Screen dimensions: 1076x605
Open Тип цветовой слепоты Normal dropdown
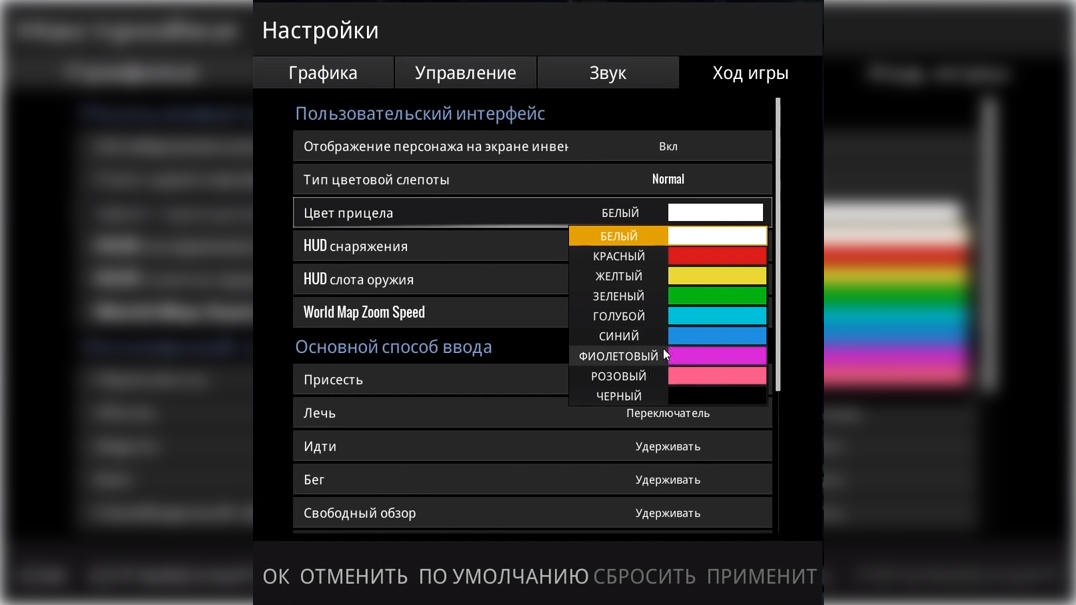tap(668, 180)
